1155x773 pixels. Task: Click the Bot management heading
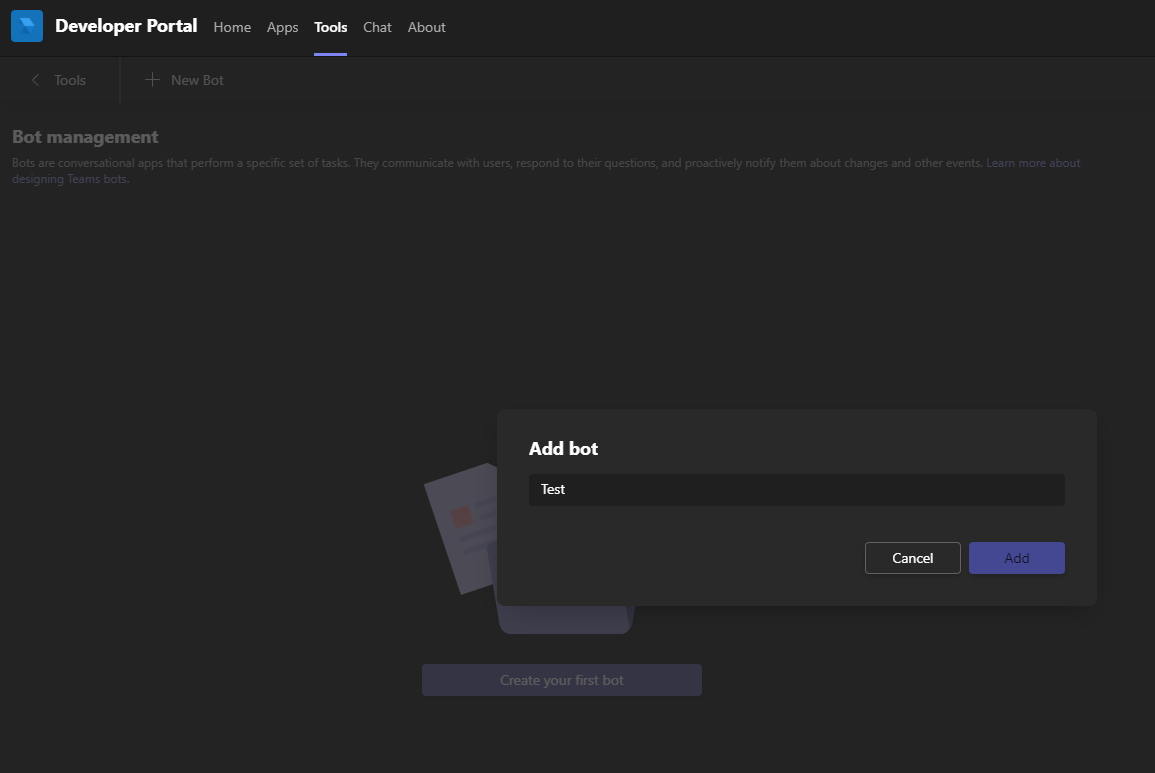[85, 136]
